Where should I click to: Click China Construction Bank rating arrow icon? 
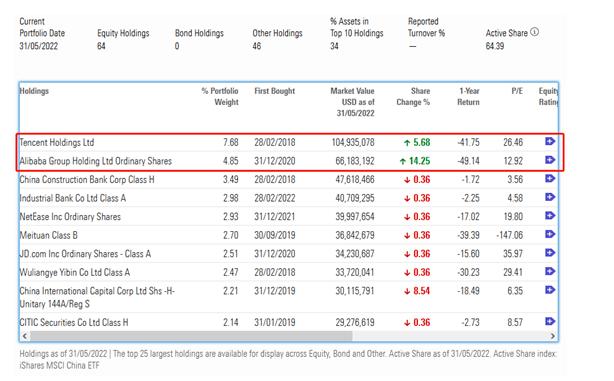(550, 179)
